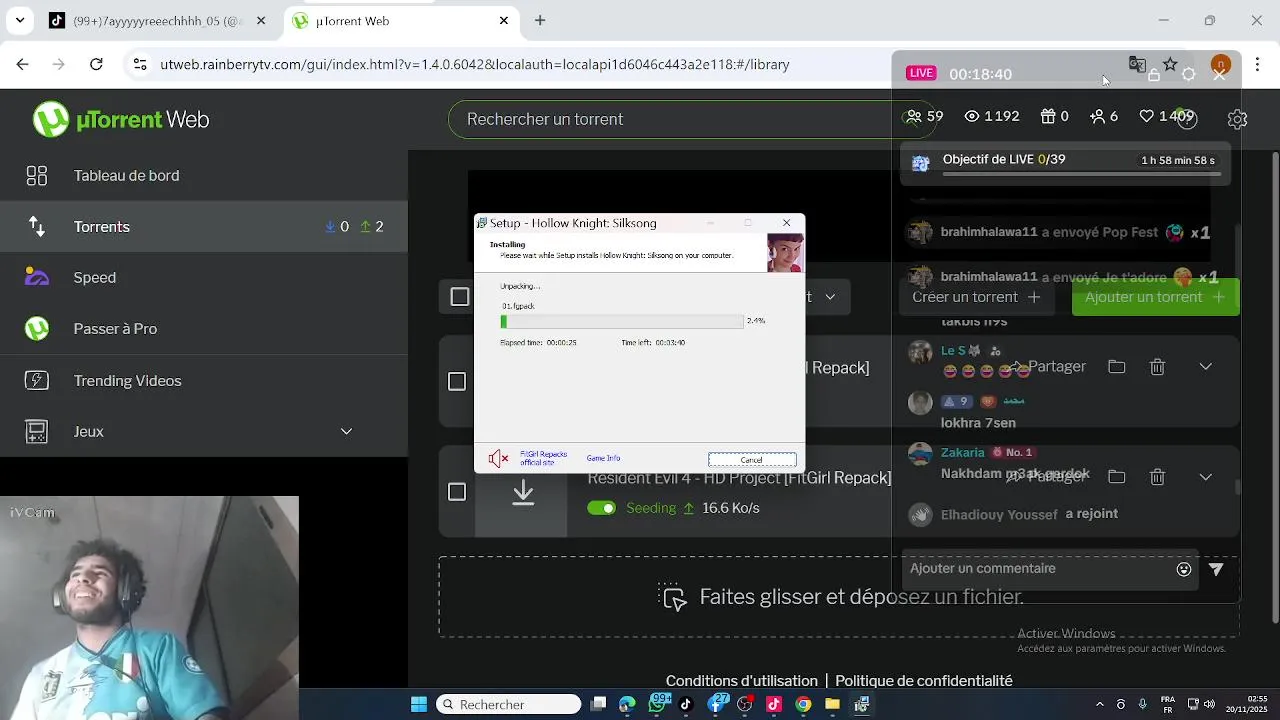Click the new followers icon showing 6
This screenshot has width=1280, height=720.
pos(1097,117)
